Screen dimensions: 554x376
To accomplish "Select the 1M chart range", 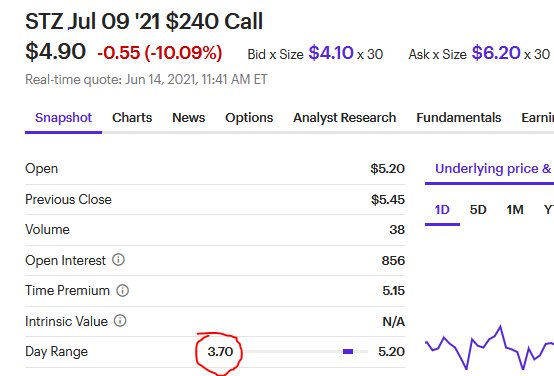I will [515, 210].
